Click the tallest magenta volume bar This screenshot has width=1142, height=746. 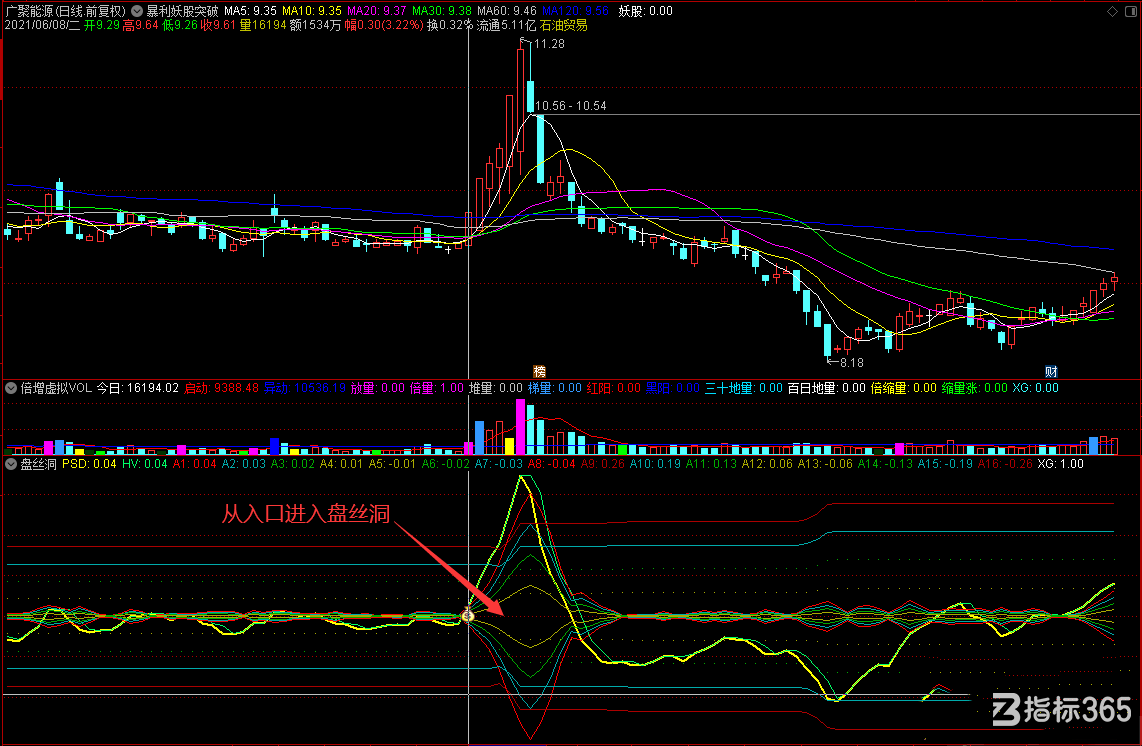(x=521, y=427)
